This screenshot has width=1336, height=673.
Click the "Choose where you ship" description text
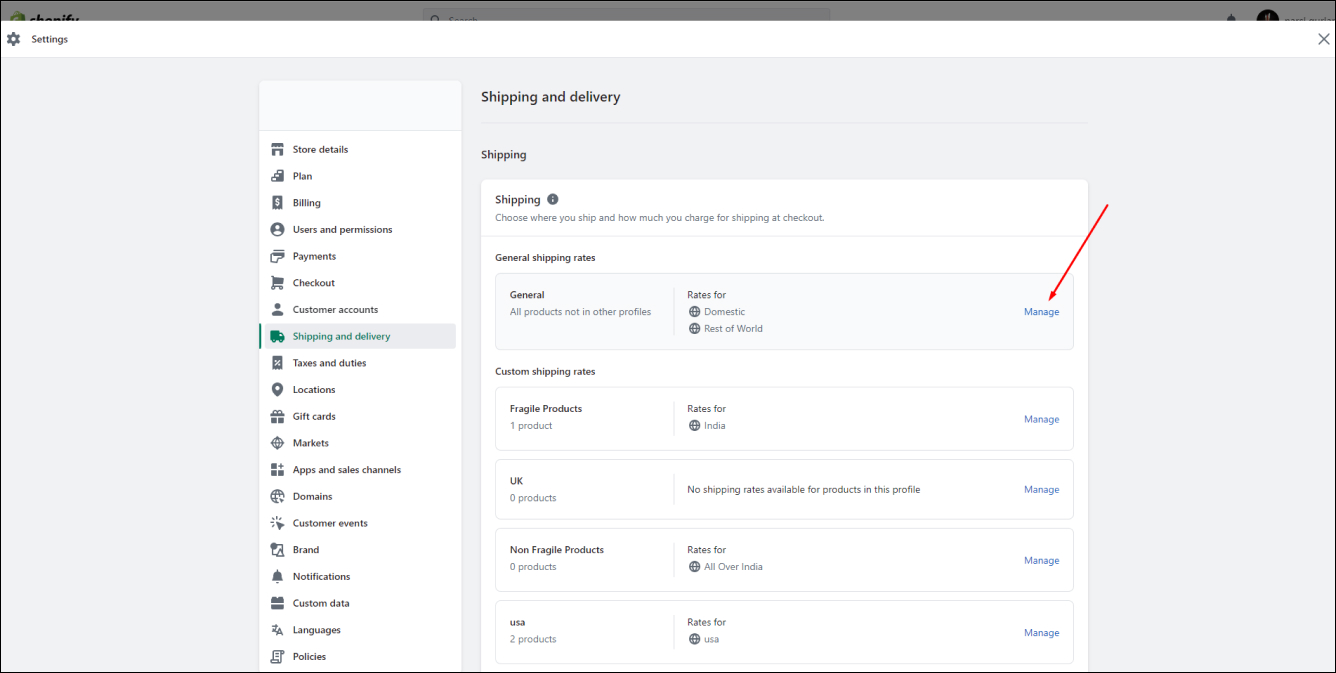coord(660,218)
